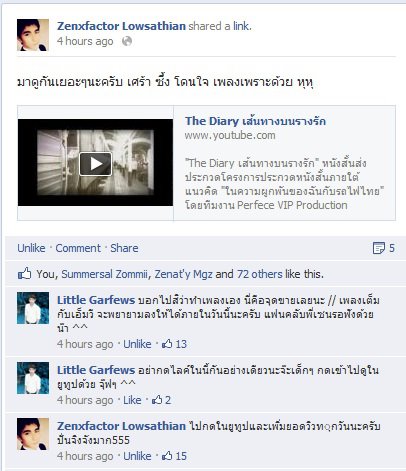
Task: Open Zenxfactor's profile picture in post header
Action: click(x=33, y=35)
